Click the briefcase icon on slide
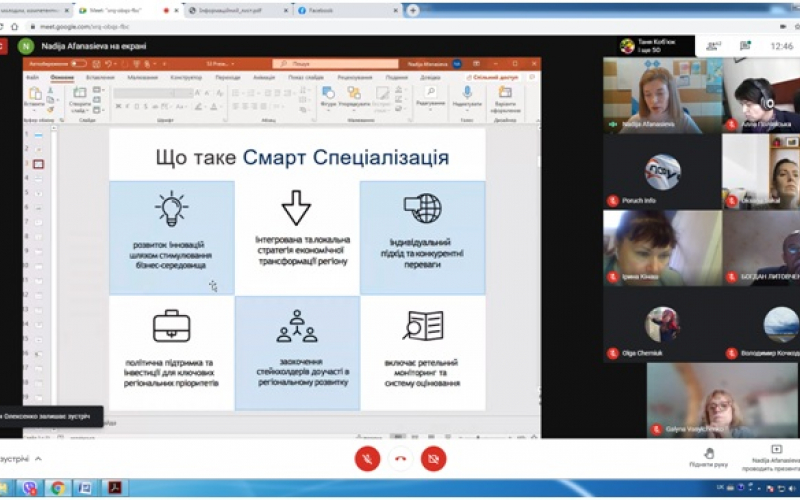Image resolution: width=800 pixels, height=500 pixels. pyautogui.click(x=171, y=326)
